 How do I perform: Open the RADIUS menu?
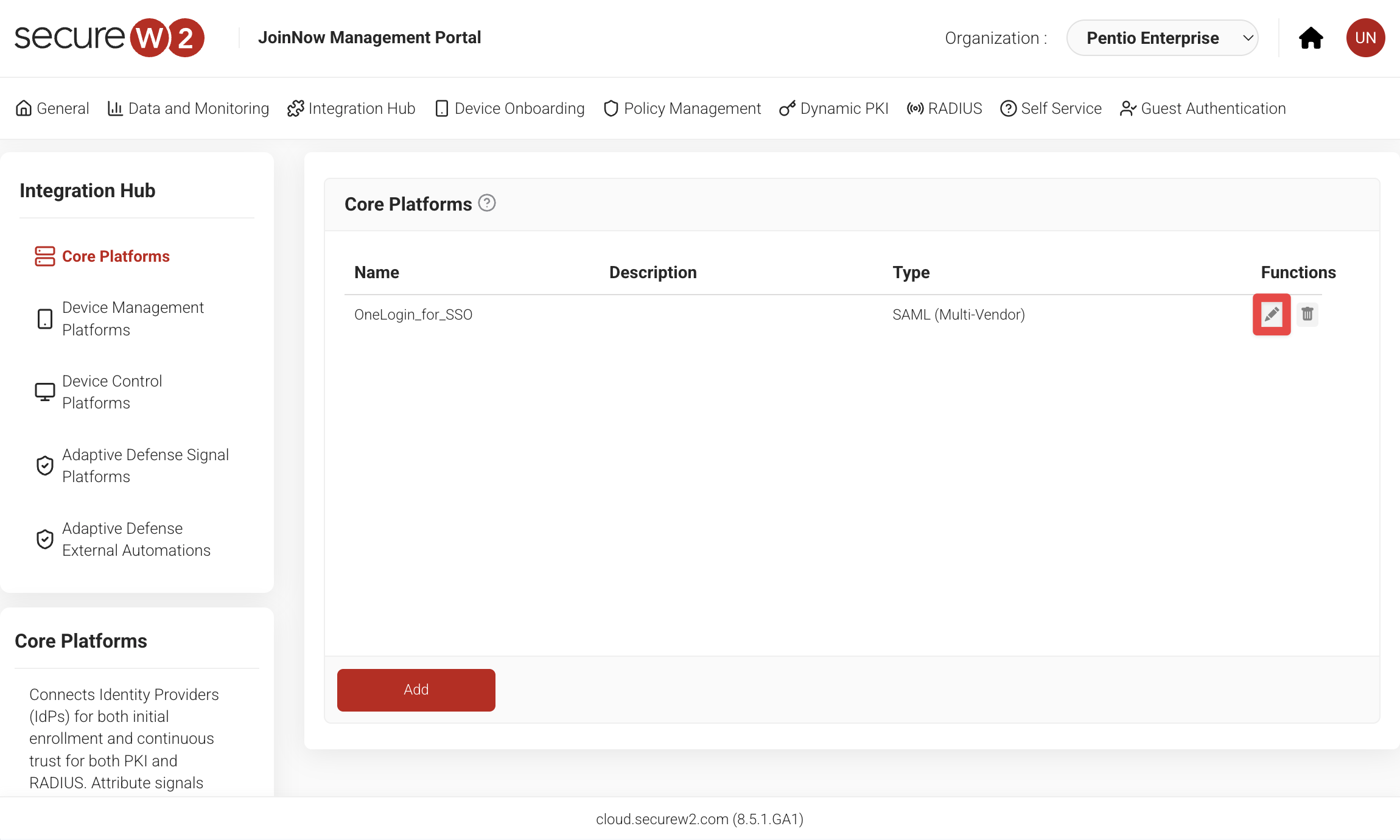[x=944, y=108]
